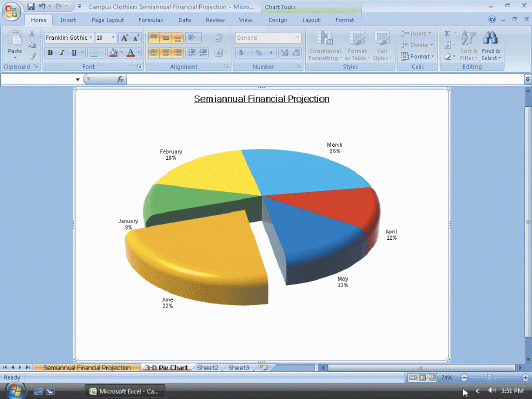Image resolution: width=532 pixels, height=399 pixels.
Task: Open the Formulas tab
Action: (x=151, y=20)
